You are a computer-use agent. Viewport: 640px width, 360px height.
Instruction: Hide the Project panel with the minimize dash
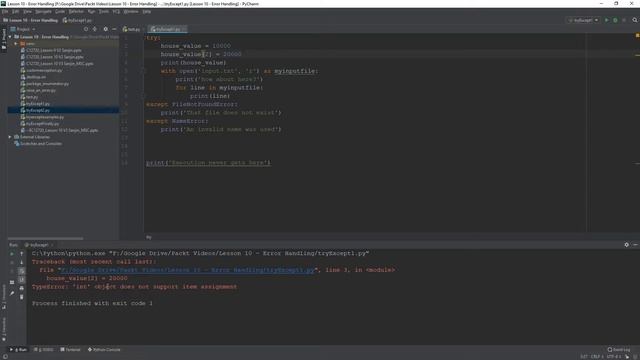pos(114,29)
